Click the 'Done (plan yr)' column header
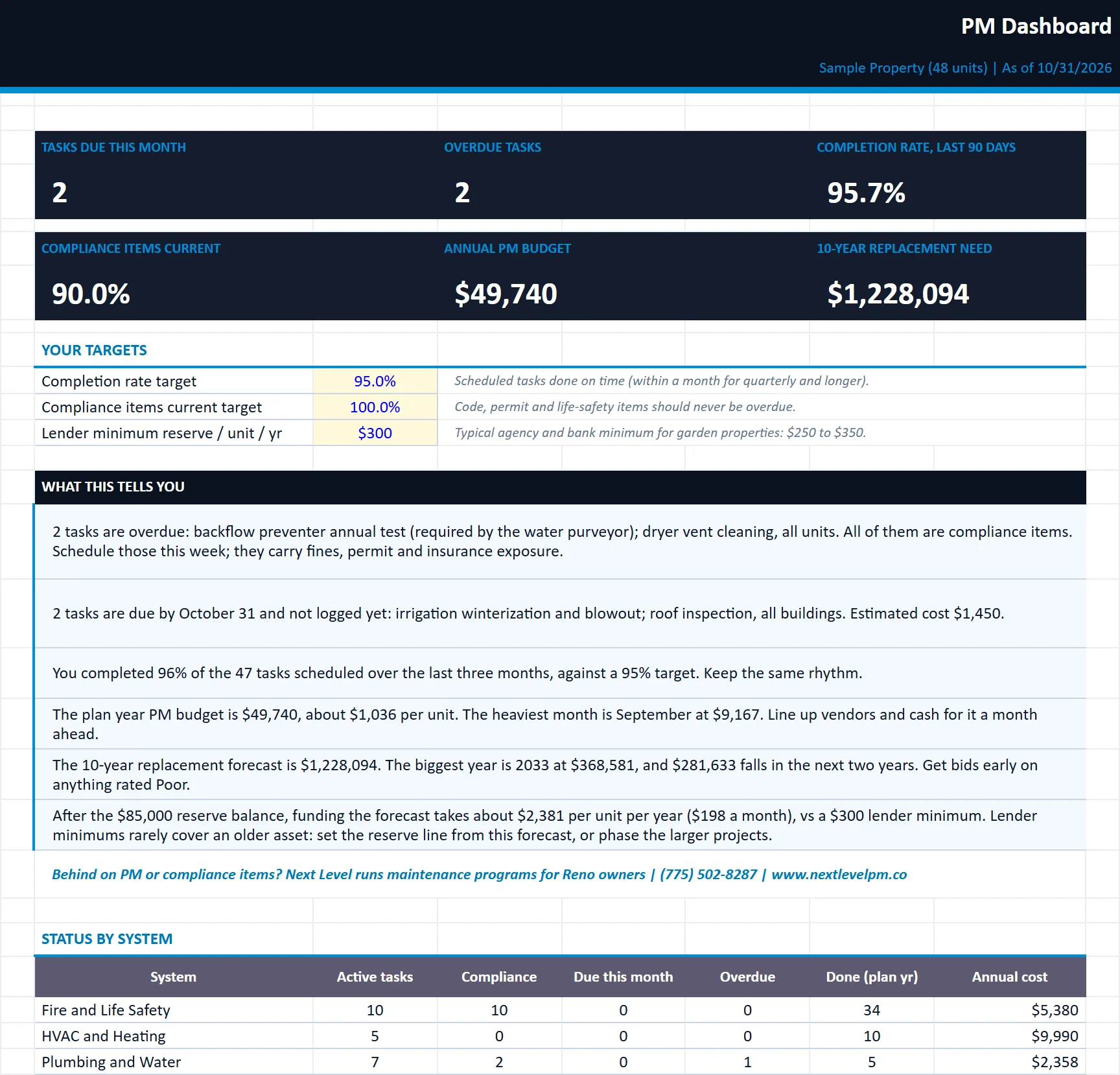 [872, 977]
